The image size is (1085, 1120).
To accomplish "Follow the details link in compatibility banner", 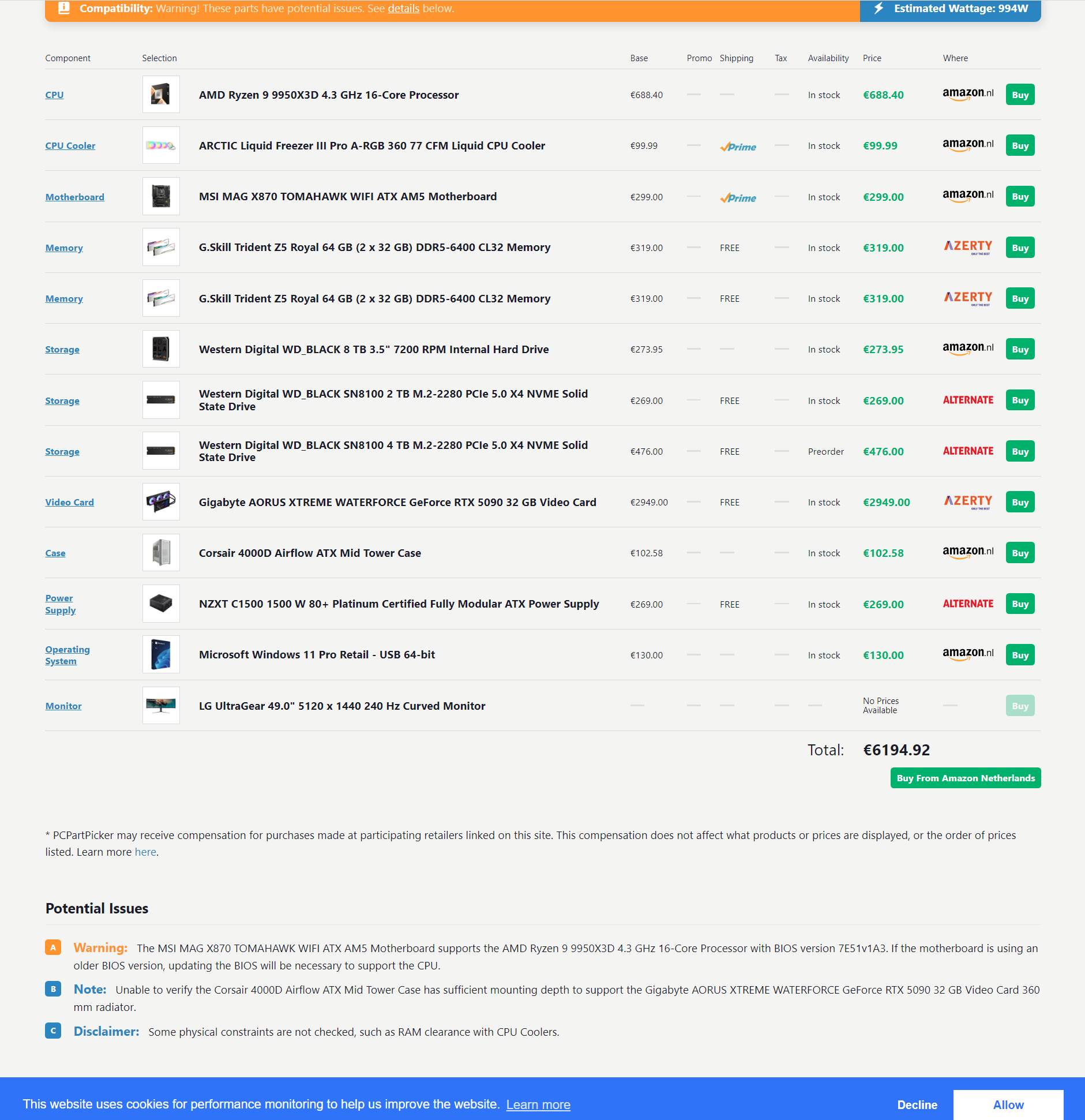I will click(403, 8).
